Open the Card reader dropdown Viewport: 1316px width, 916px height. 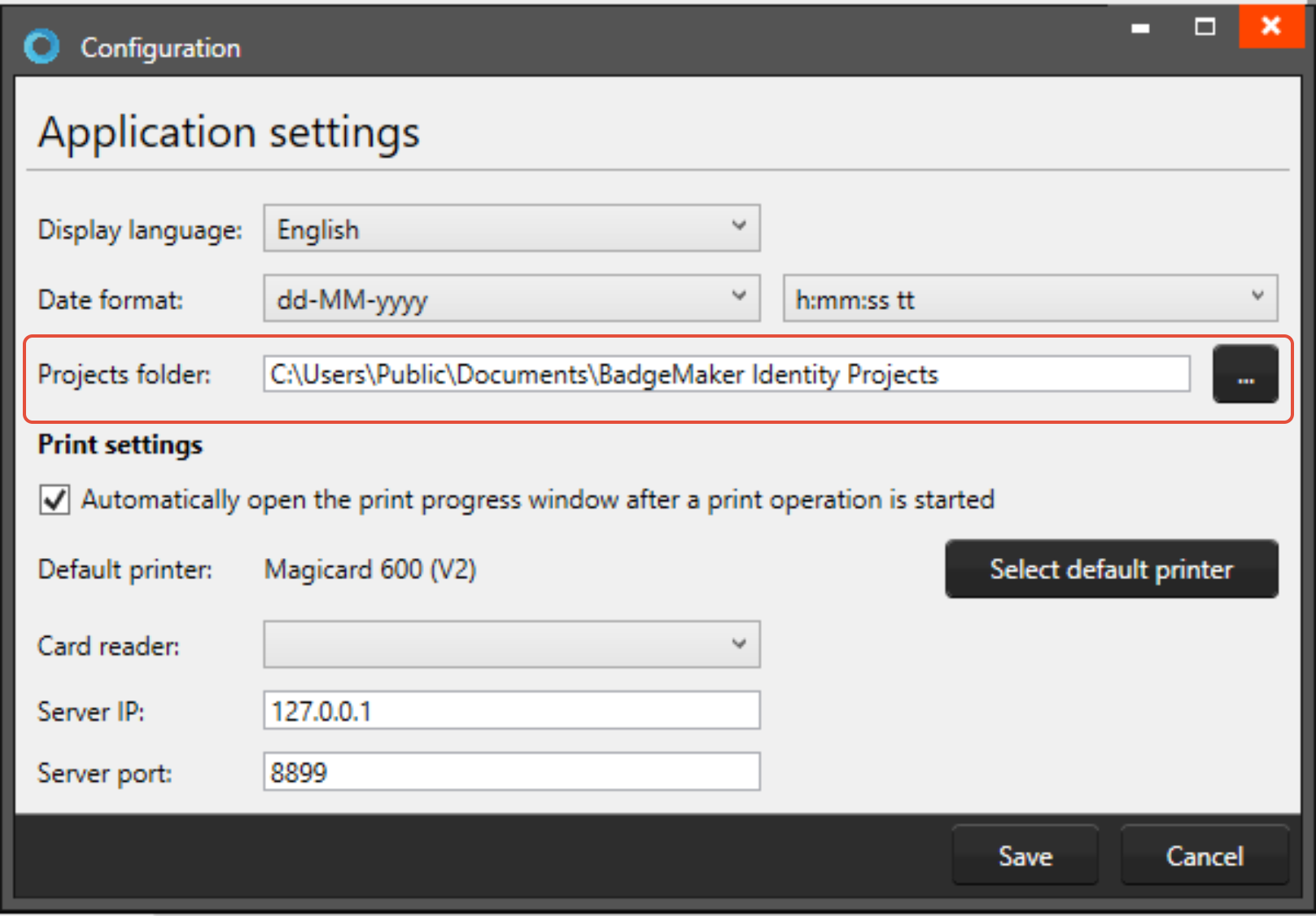tap(511, 644)
